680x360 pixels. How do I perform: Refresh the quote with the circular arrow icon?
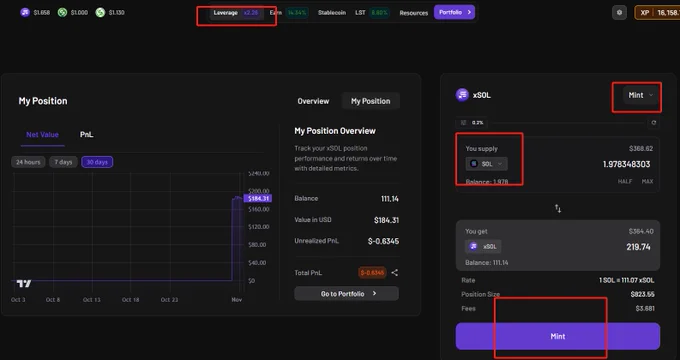tap(654, 123)
